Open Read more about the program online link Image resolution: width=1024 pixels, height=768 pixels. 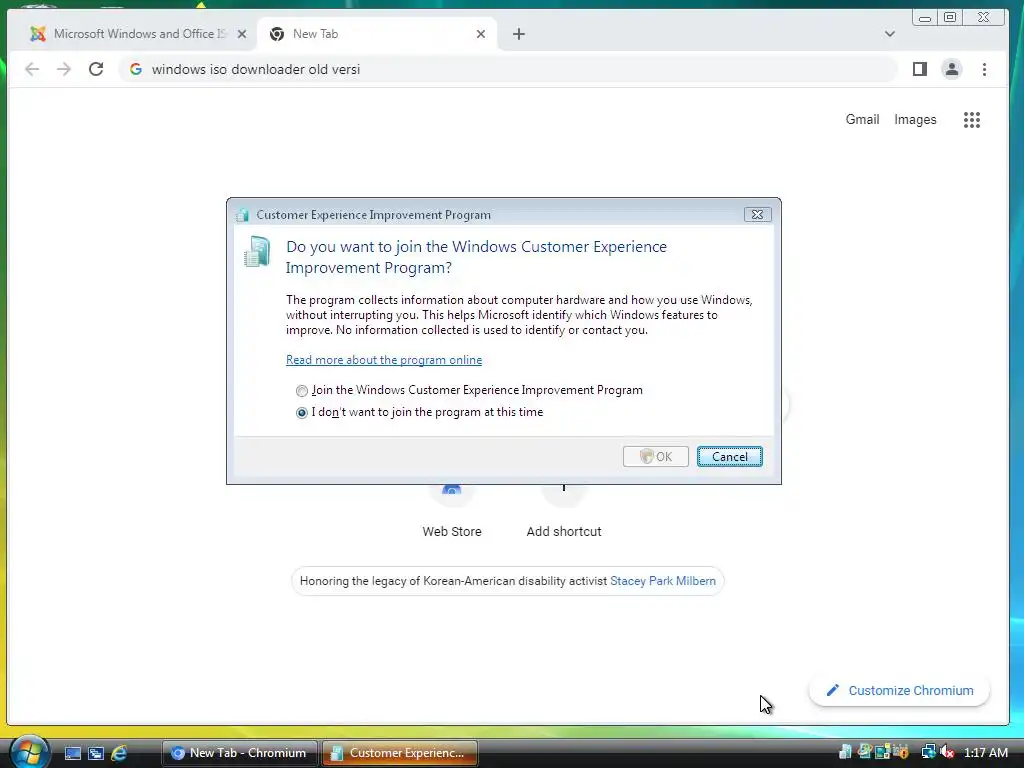coord(384,360)
